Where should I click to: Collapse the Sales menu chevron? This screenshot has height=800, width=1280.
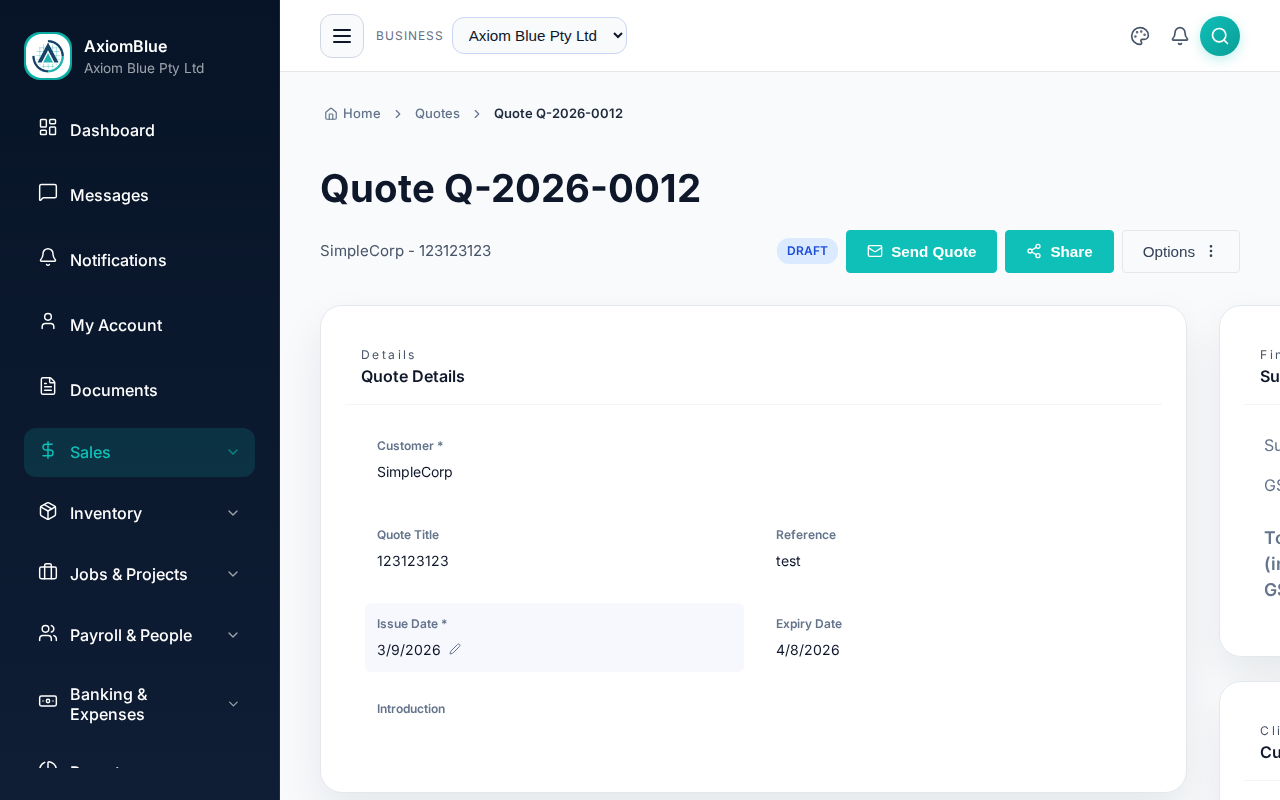[x=233, y=452]
